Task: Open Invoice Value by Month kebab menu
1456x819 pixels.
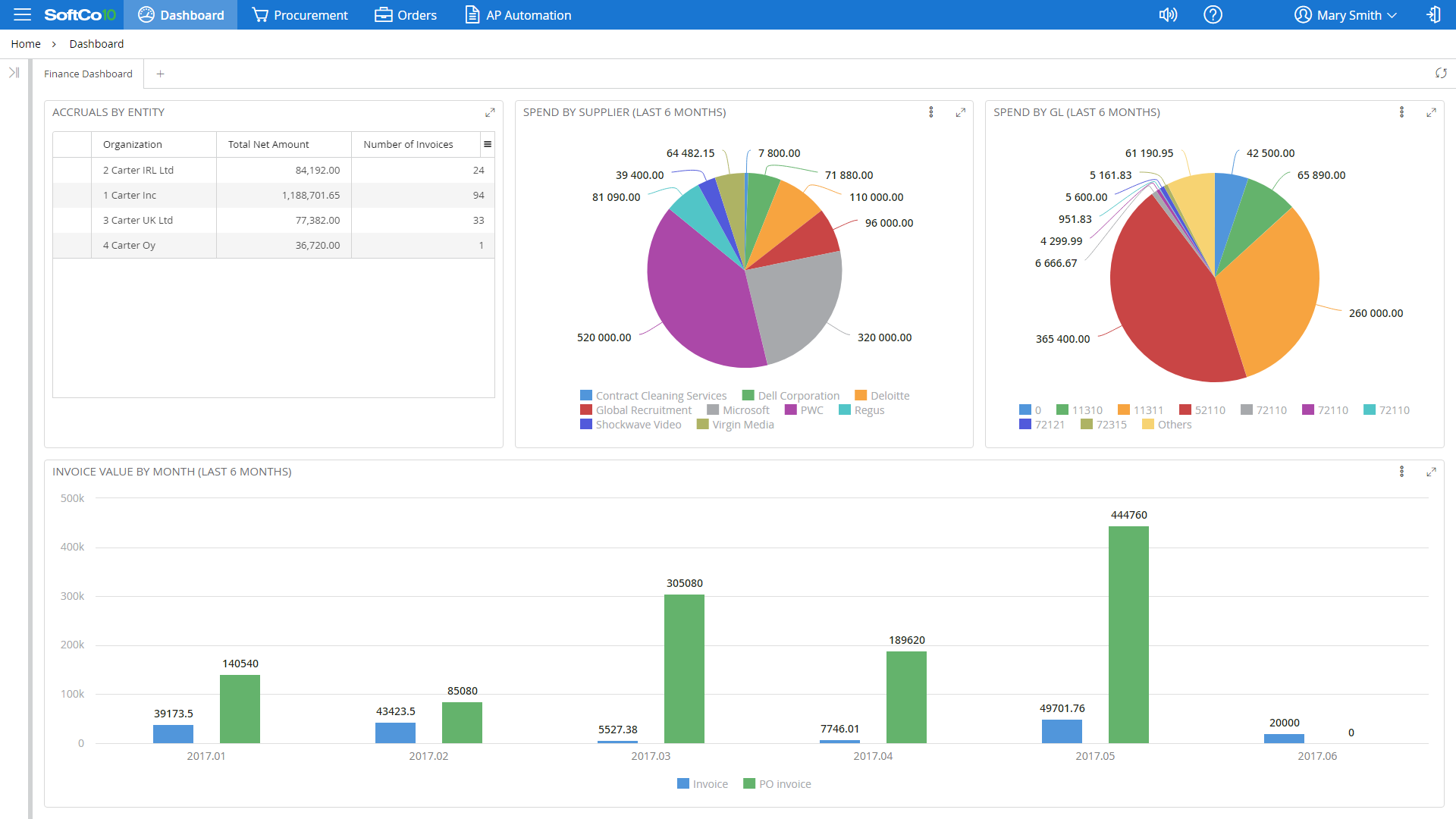Action: (x=1401, y=472)
